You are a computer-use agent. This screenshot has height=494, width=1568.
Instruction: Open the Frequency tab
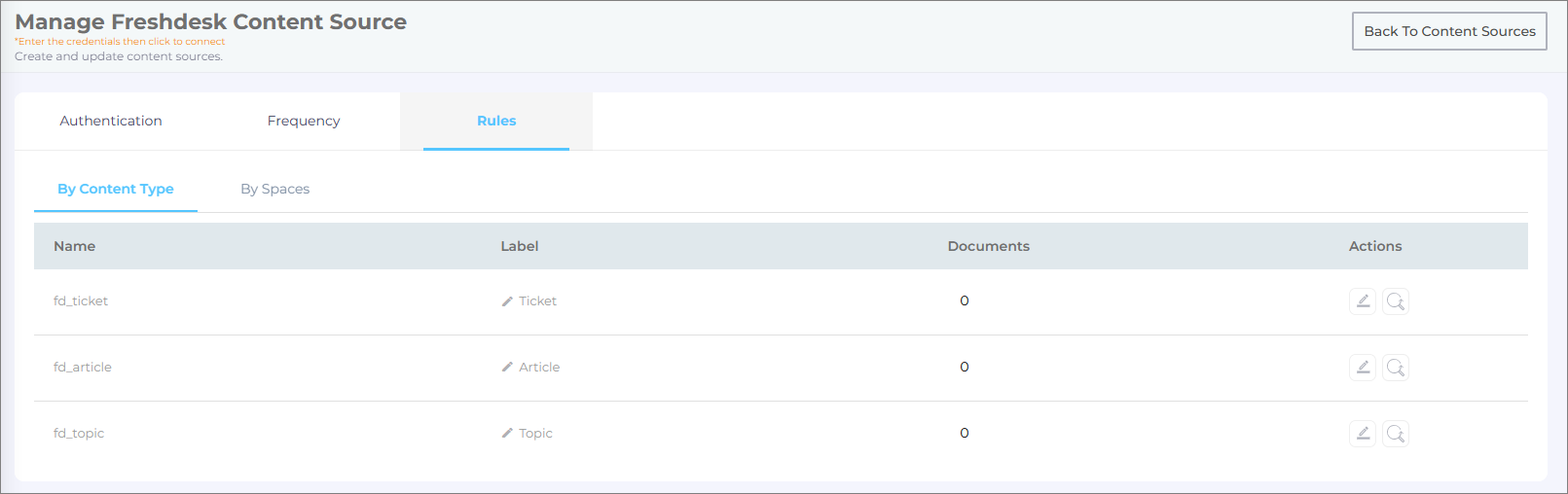304,122
